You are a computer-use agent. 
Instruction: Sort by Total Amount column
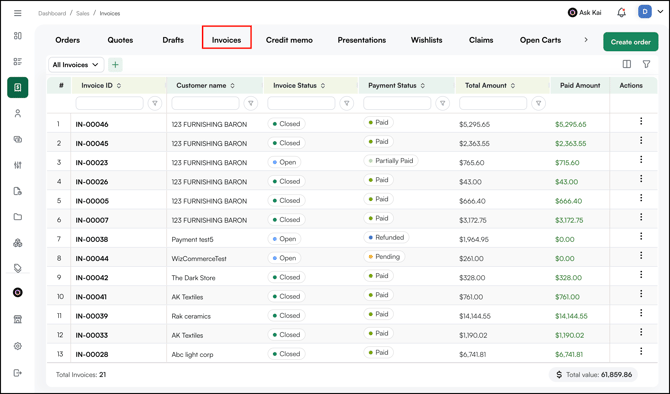(513, 85)
